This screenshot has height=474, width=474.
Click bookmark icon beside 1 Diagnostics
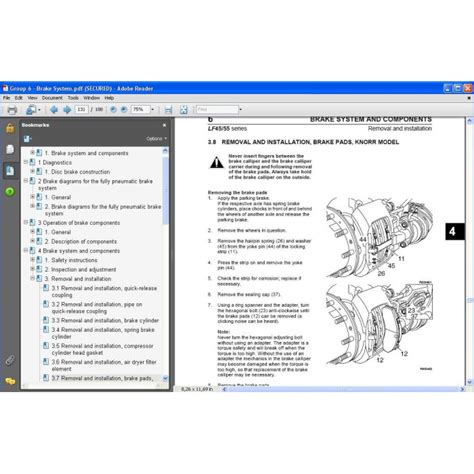32,162
